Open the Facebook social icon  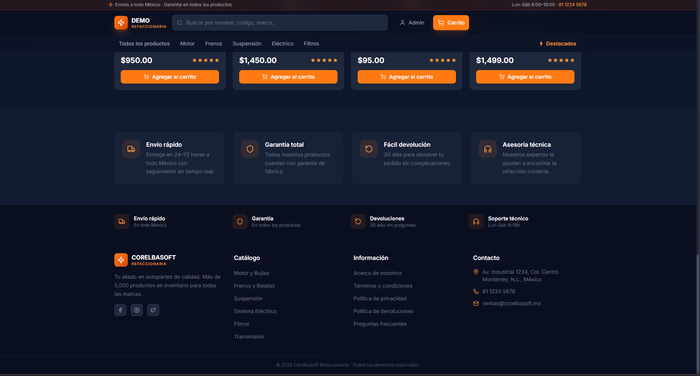pos(120,310)
